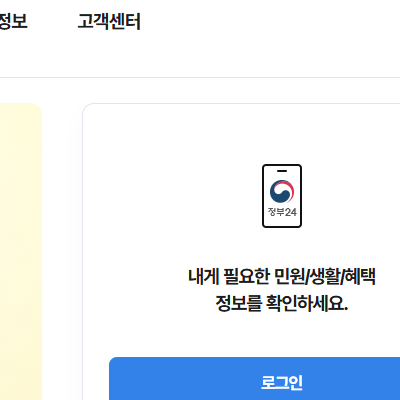
Task: Click the speaker notch of the phone icon
Action: 282,171
